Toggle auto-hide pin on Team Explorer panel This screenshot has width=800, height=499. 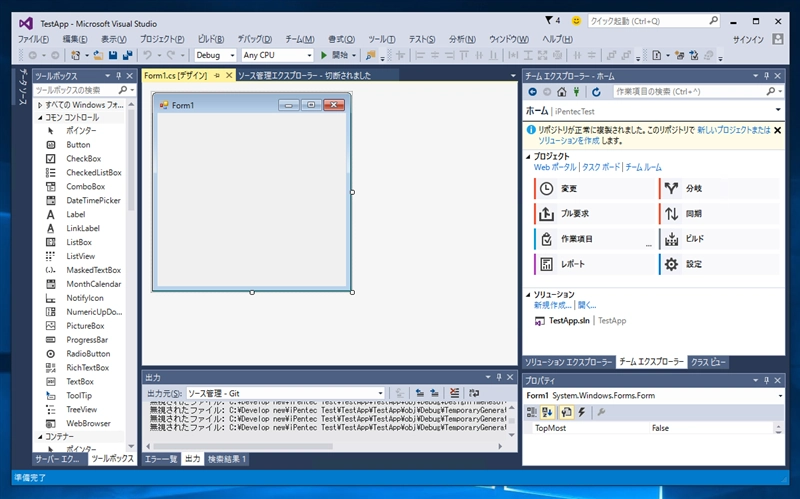pyautogui.click(x=766, y=76)
